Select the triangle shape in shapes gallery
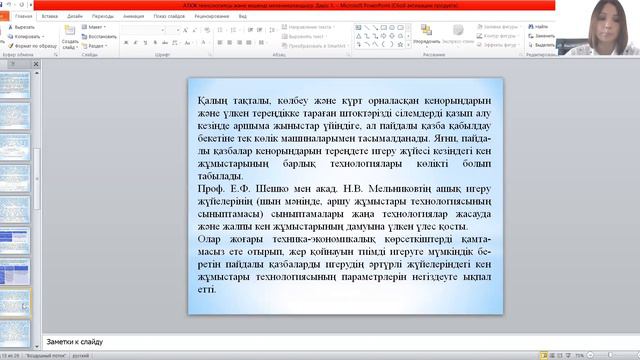Image resolution: width=640 pixels, height=360 pixels. 358,36
